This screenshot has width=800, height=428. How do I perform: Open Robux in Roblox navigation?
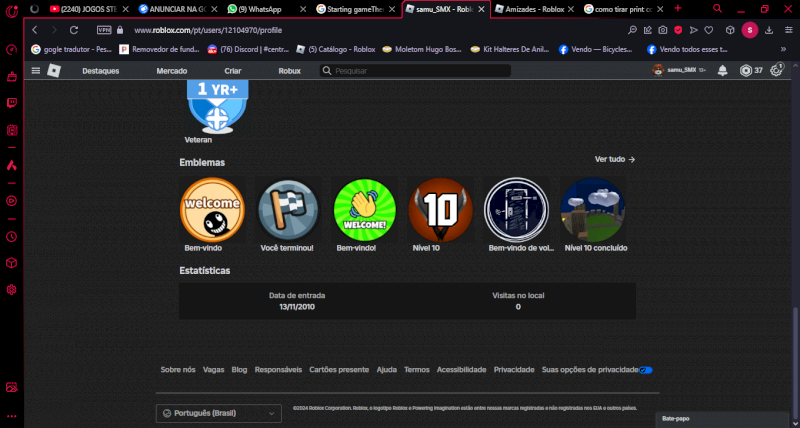tap(289, 71)
